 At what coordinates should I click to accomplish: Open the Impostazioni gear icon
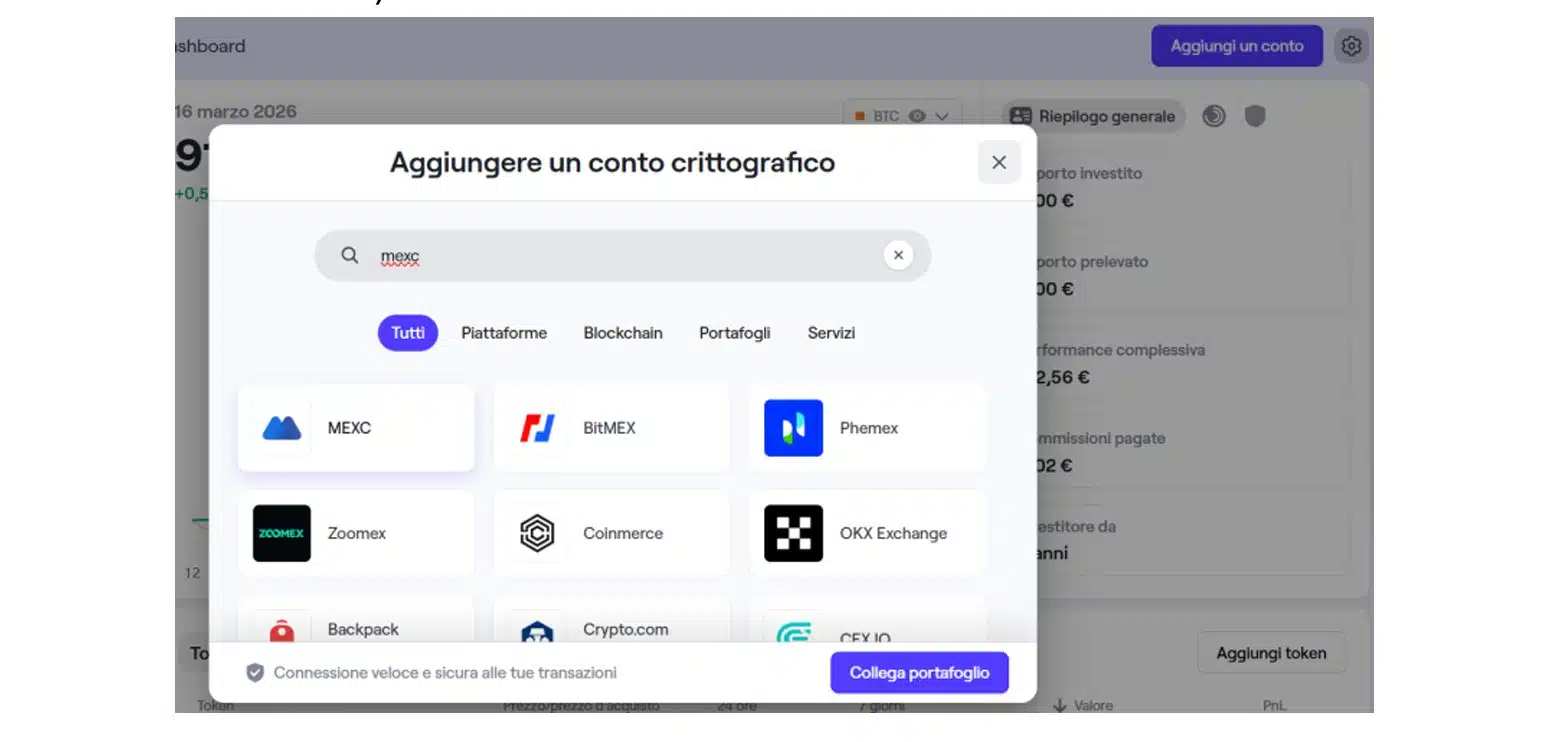(x=1351, y=46)
